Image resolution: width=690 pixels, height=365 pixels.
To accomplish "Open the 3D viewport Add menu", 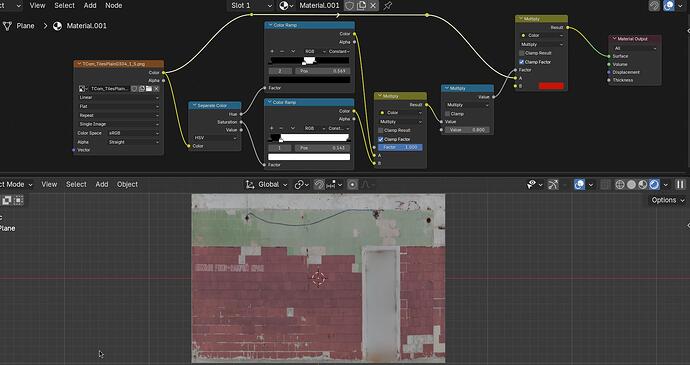I will click(102, 184).
